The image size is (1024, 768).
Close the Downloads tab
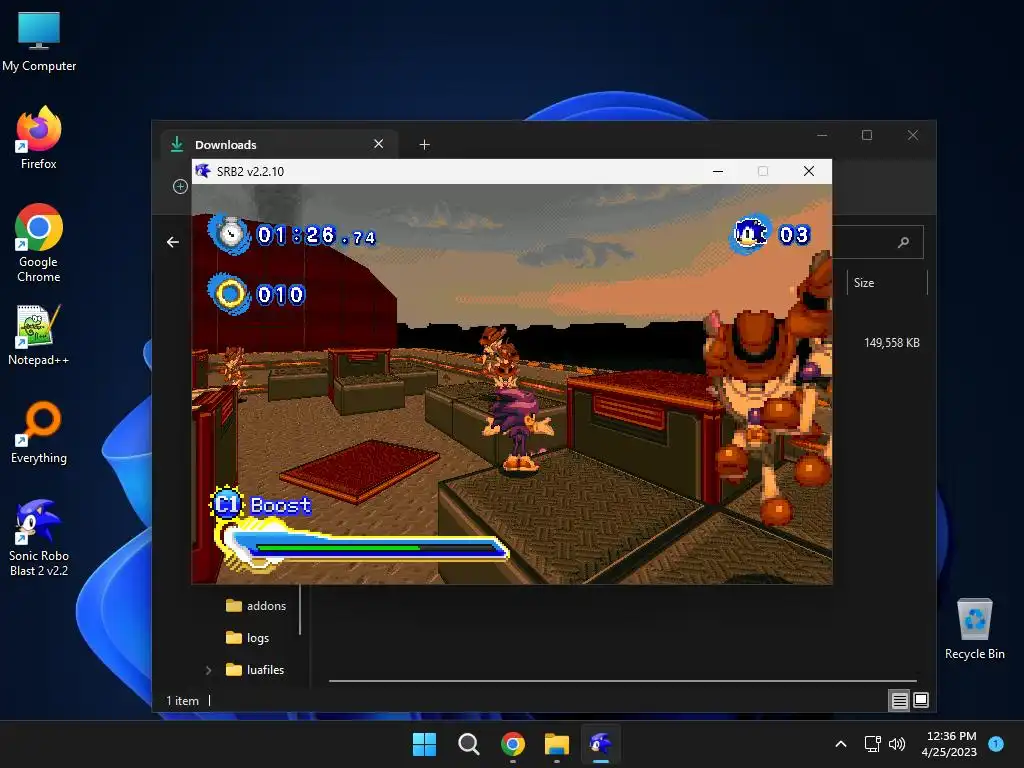[379, 144]
